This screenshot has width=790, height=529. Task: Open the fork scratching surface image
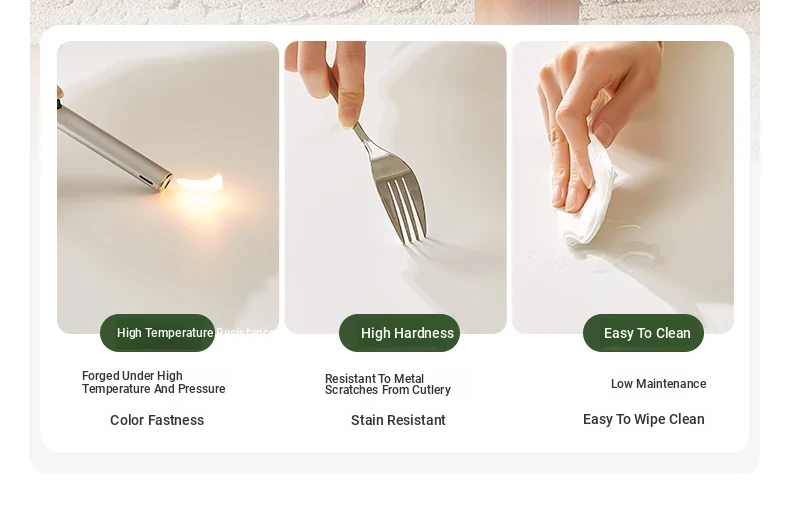coord(396,187)
